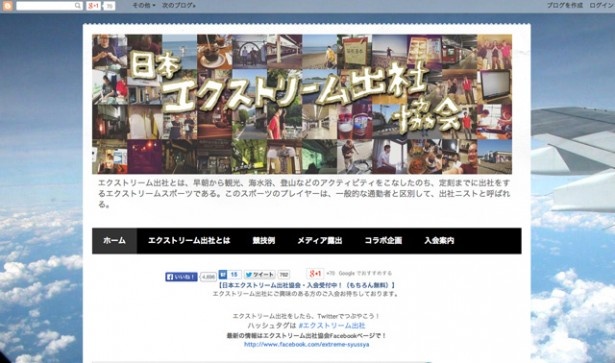615x363 pixels.
Task: Select the ホーム tab
Action: [115, 241]
